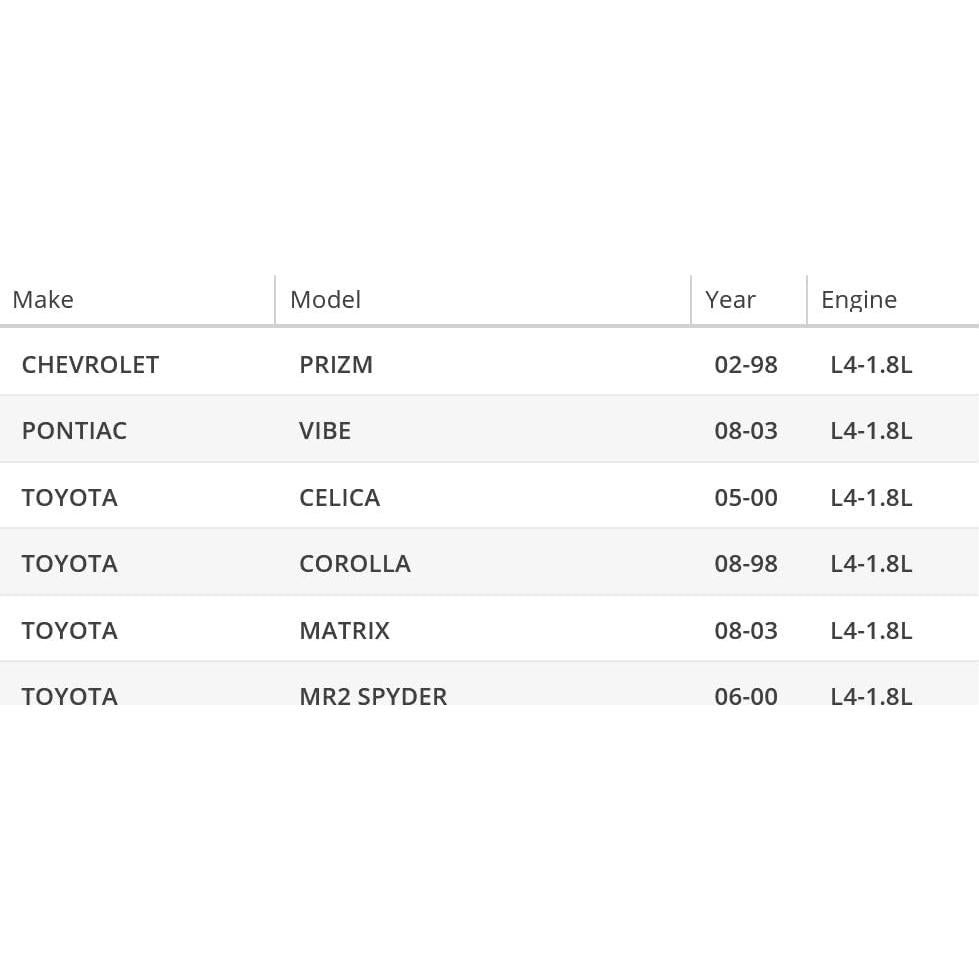Viewport: 979px width, 979px height.
Task: Select the CELICA model cell
Action: (339, 498)
